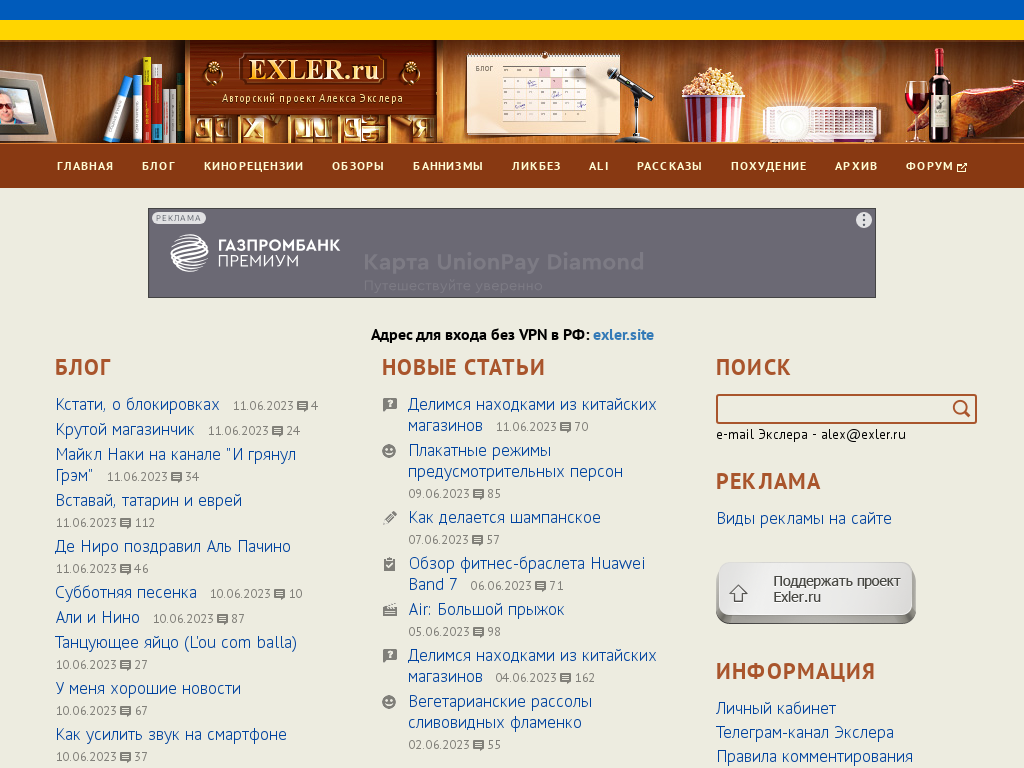Viewport: 1024px width, 768px height.
Task: Click the white projector image
Action: click(x=822, y=123)
